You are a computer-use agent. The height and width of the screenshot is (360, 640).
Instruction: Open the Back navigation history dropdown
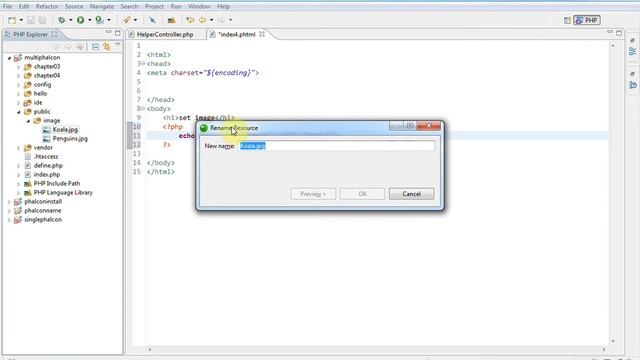coord(211,20)
